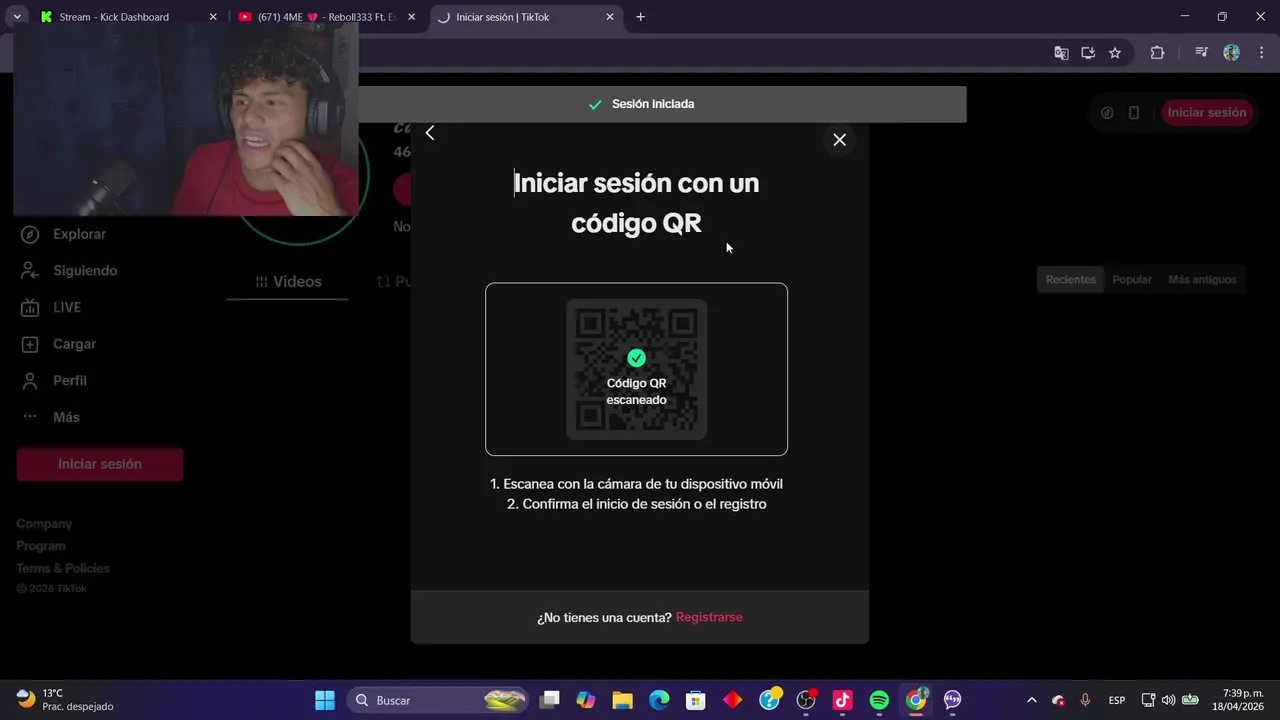
Task: Switch to the Stream - Kick Dashboard tab
Action: pyautogui.click(x=114, y=17)
